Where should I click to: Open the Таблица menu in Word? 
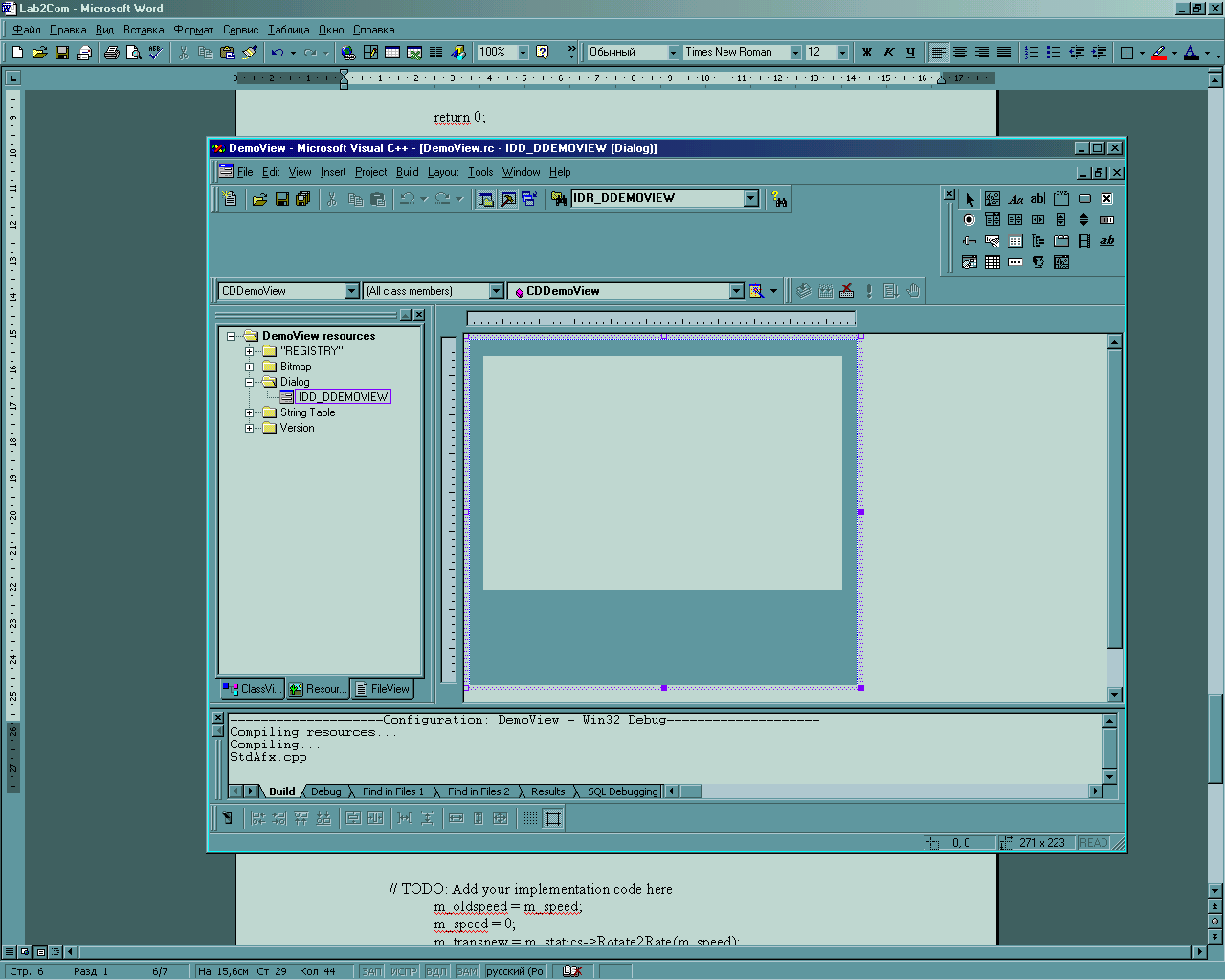pos(288,30)
